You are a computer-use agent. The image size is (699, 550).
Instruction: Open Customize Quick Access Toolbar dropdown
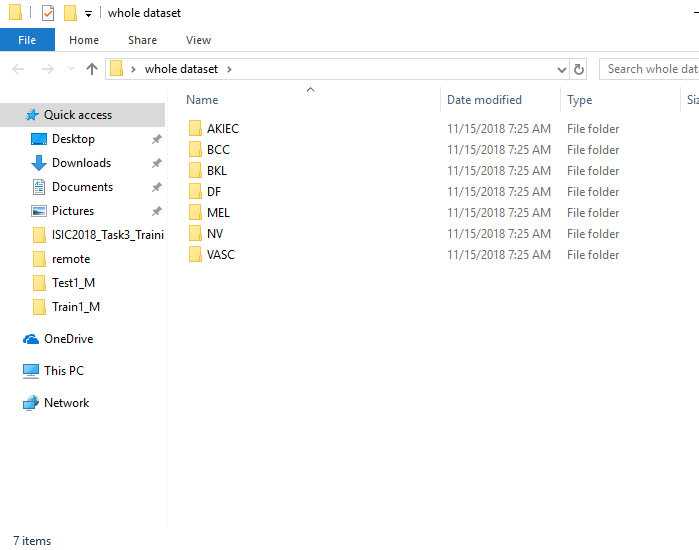click(88, 14)
